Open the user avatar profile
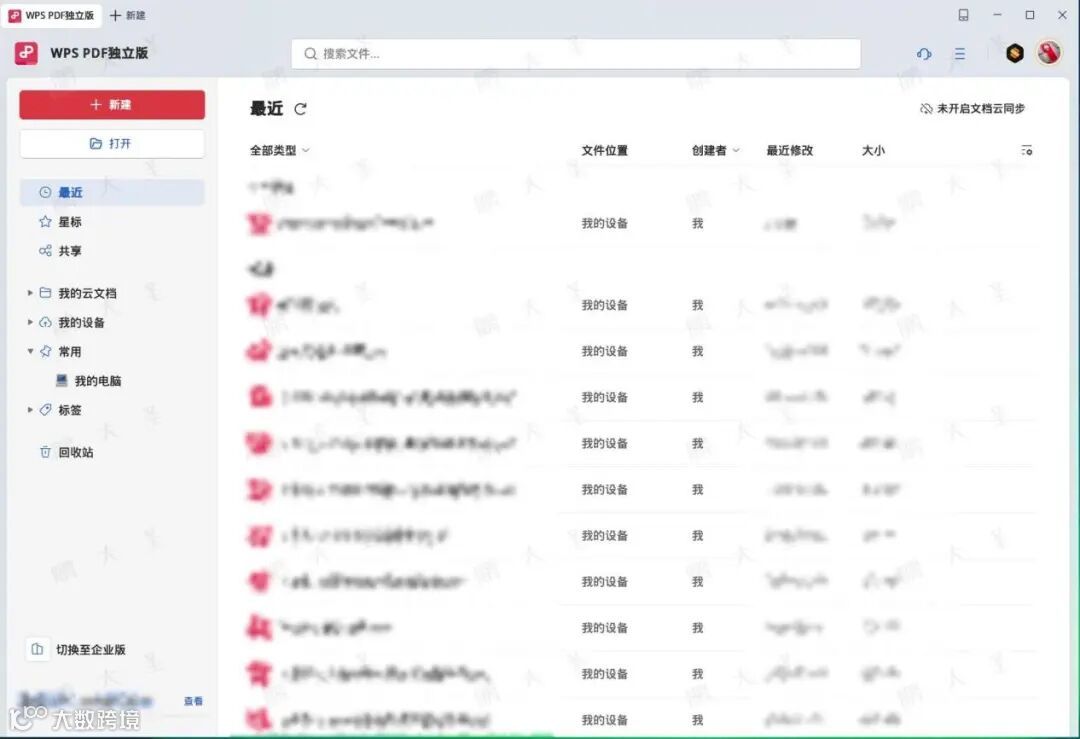This screenshot has height=739, width=1080. (1049, 52)
